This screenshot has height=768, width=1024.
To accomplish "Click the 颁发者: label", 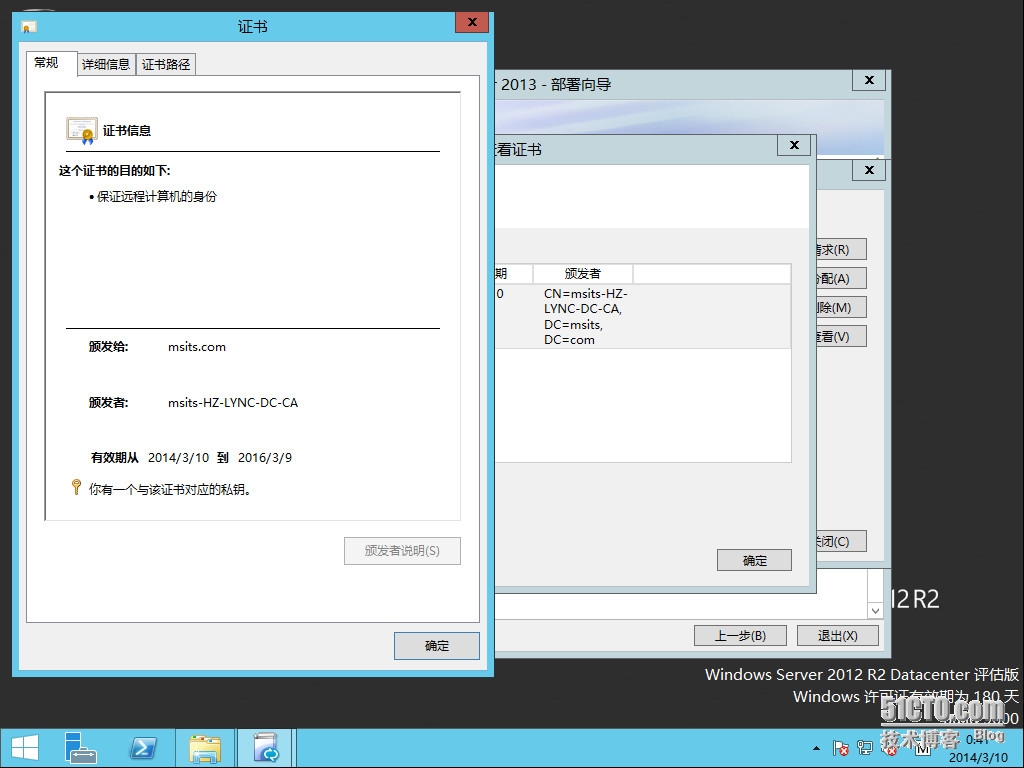I will tap(108, 403).
